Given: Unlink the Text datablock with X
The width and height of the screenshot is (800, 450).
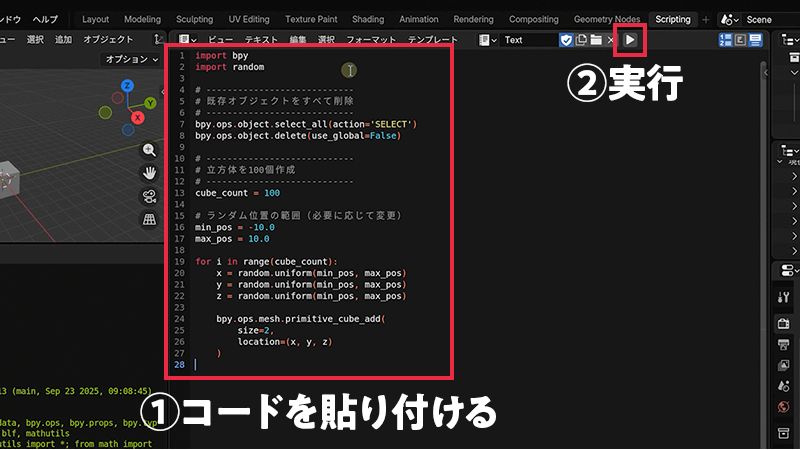Looking at the screenshot, I should [610, 40].
